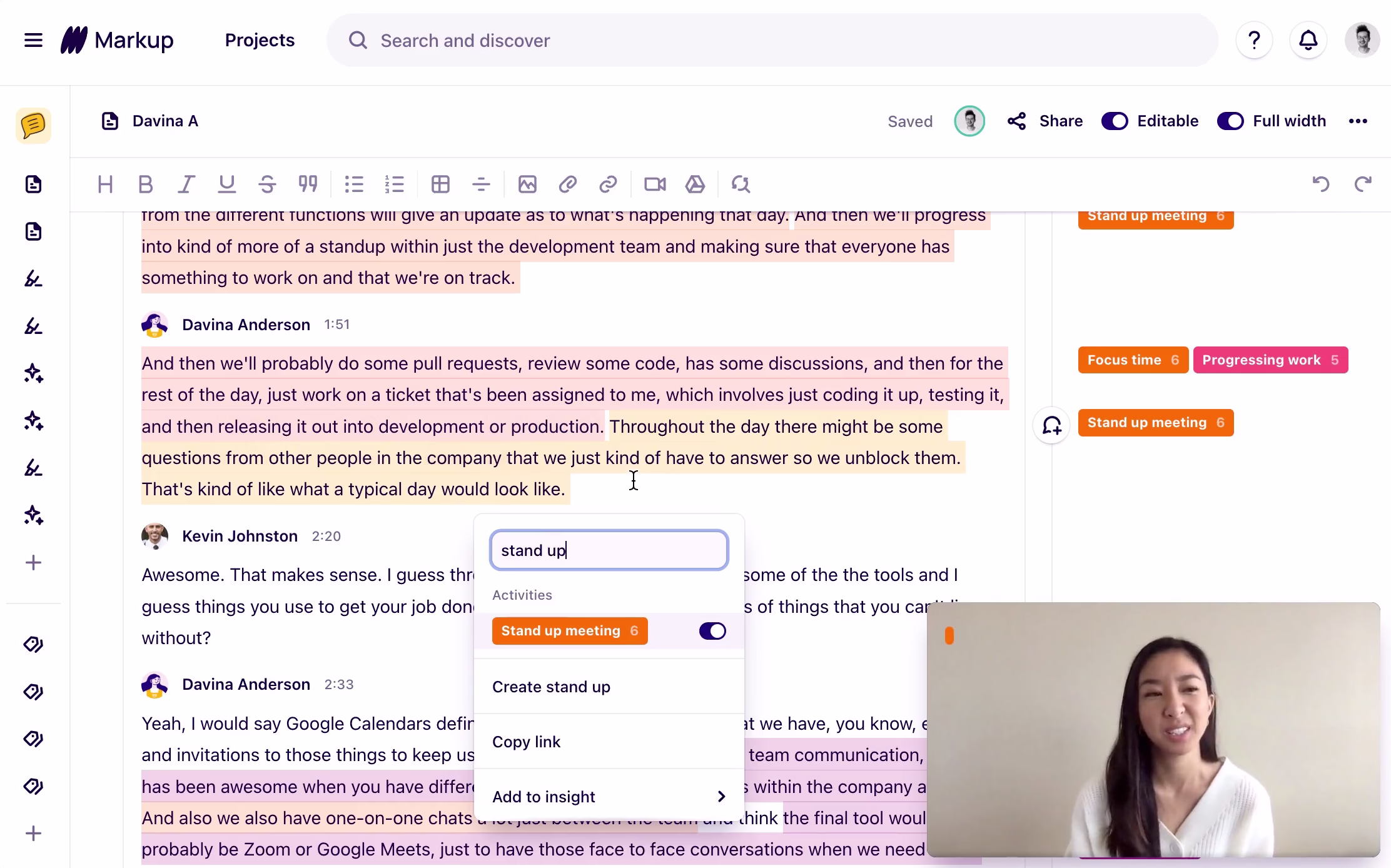This screenshot has height=868, width=1391.
Task: Turn off Stand up meeting tag toggle
Action: pyautogui.click(x=712, y=631)
